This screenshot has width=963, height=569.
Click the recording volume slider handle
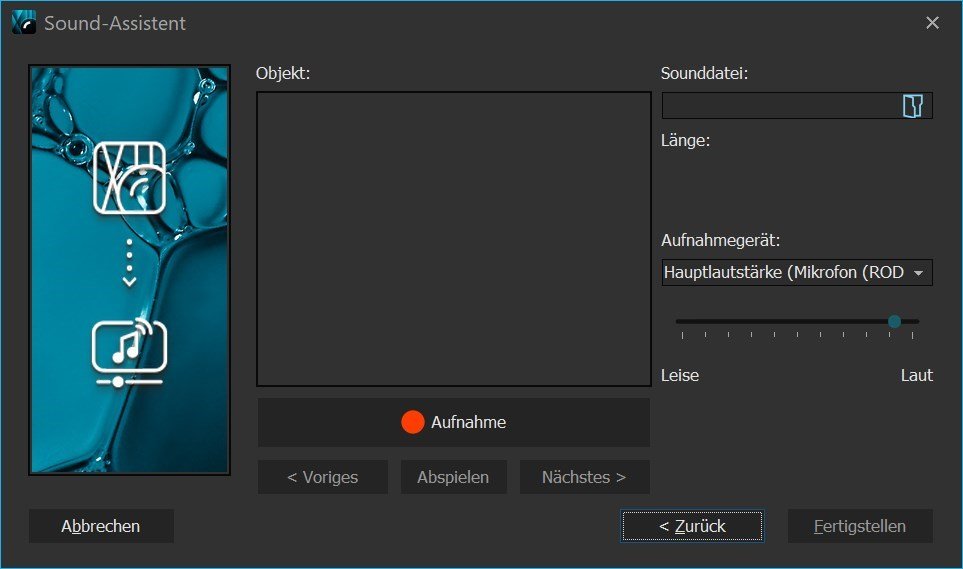(x=894, y=321)
